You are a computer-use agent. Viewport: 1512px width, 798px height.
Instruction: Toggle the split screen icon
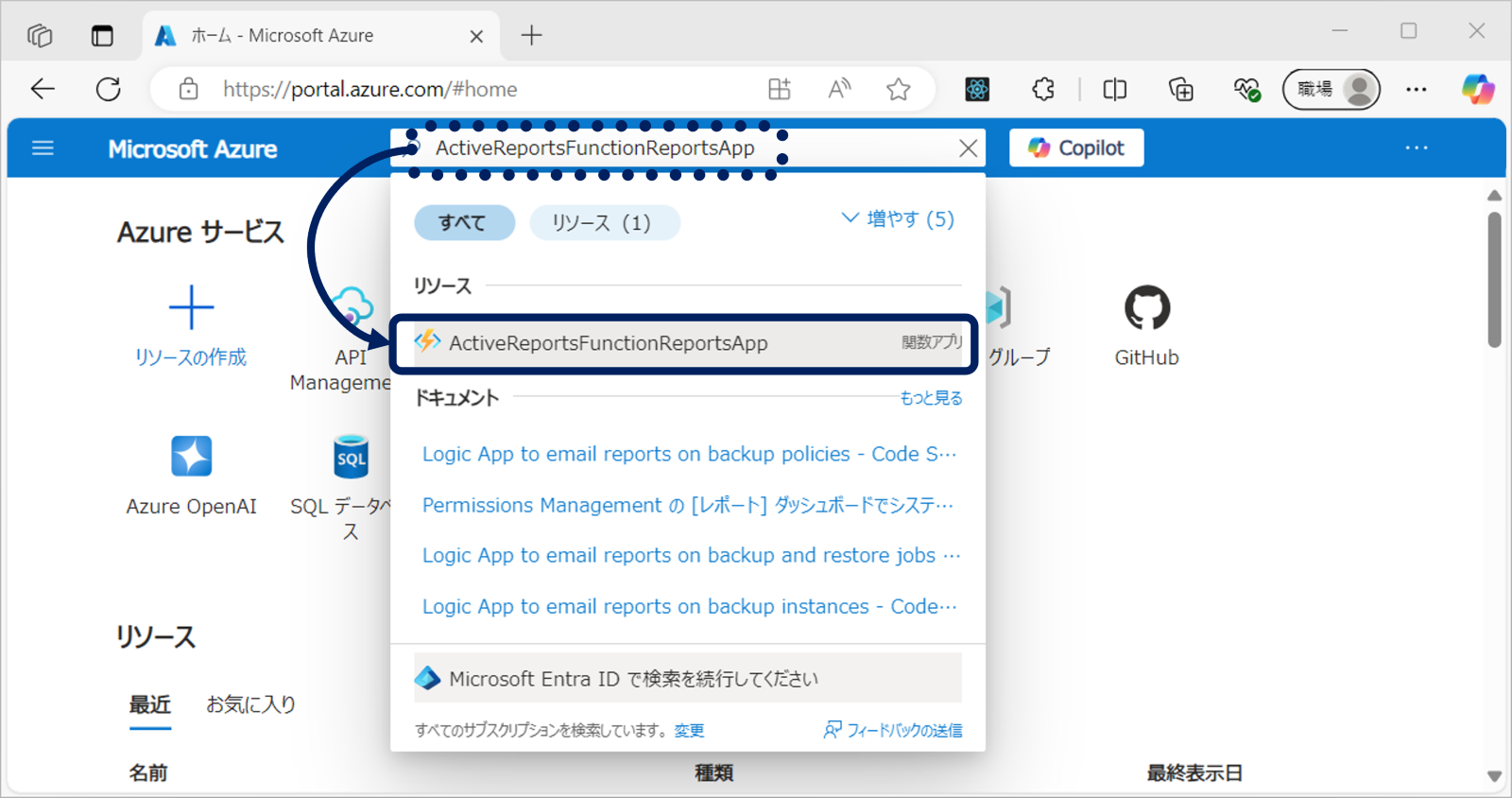click(1115, 89)
